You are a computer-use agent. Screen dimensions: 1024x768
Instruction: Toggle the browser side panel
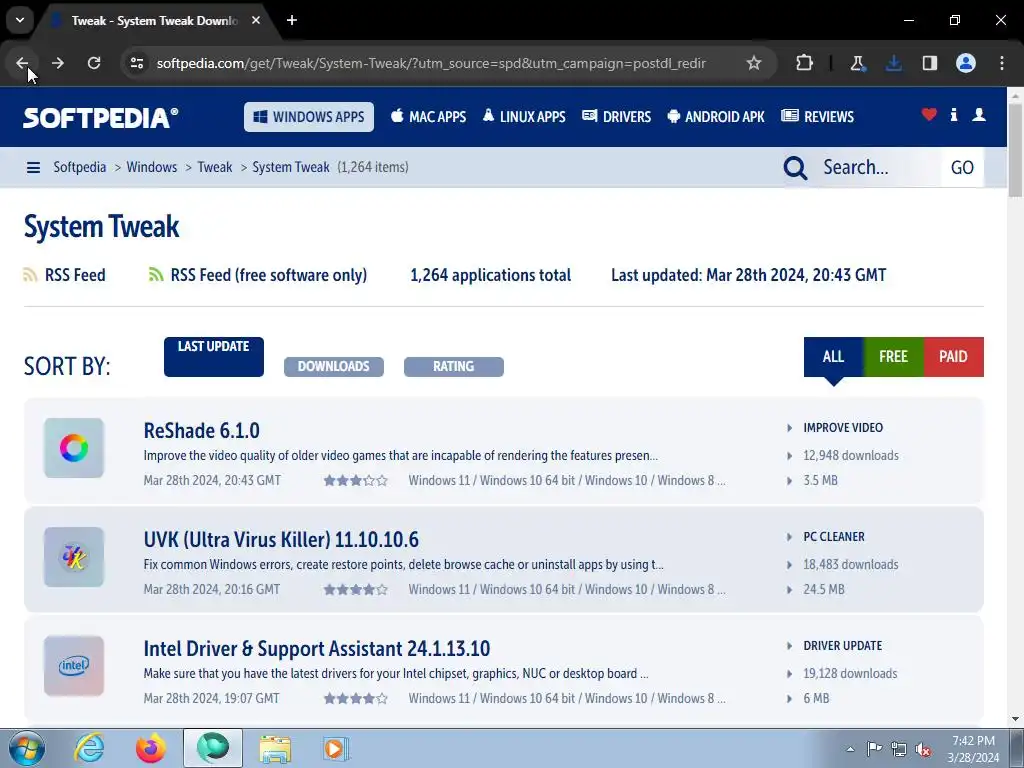pos(929,63)
